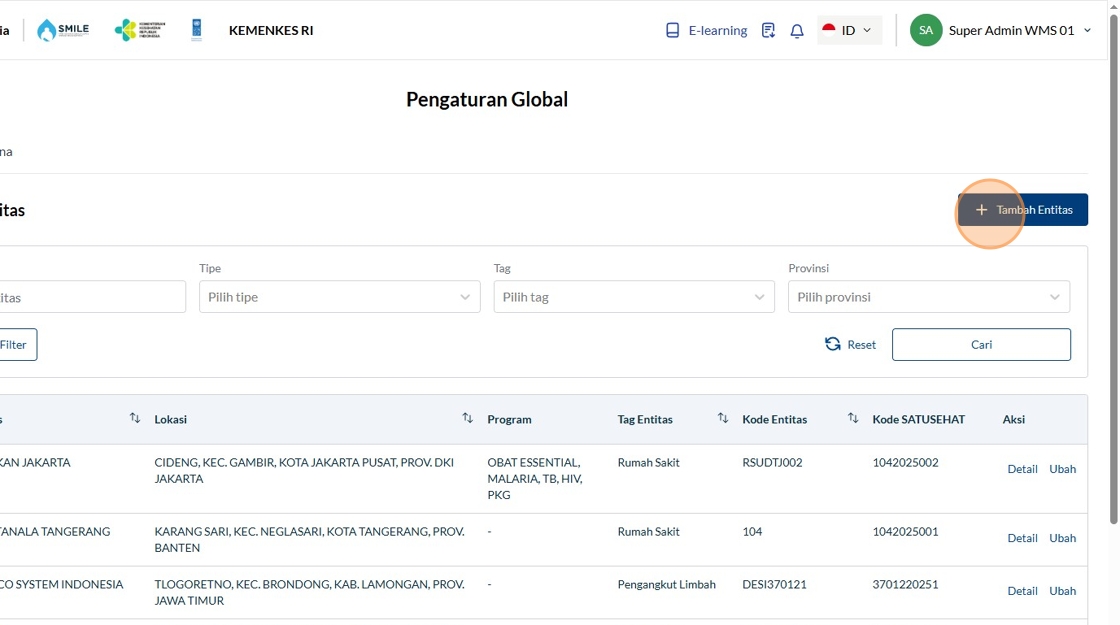Click the UNDP logo icon
Viewport: 1120px width, 625px height.
[196, 30]
